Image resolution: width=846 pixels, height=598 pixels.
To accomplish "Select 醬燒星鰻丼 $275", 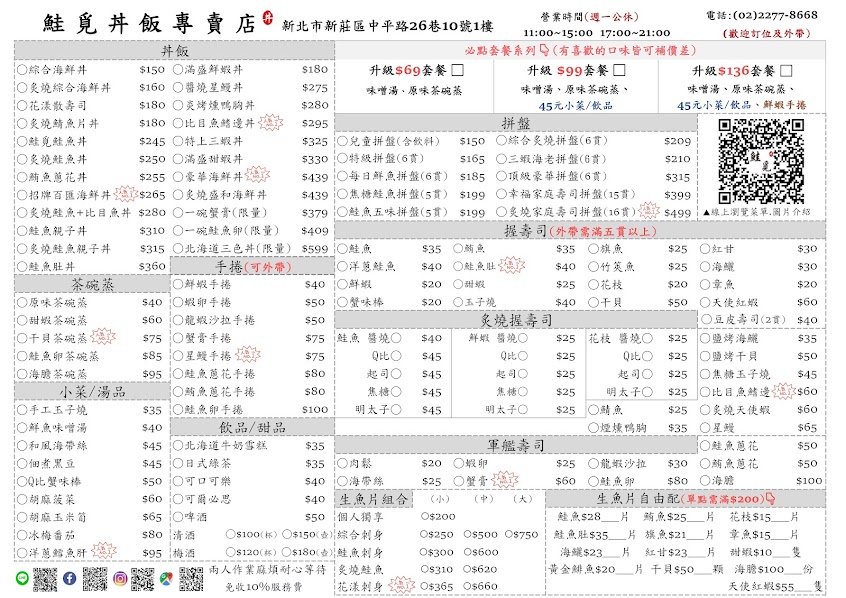I will coord(178,87).
